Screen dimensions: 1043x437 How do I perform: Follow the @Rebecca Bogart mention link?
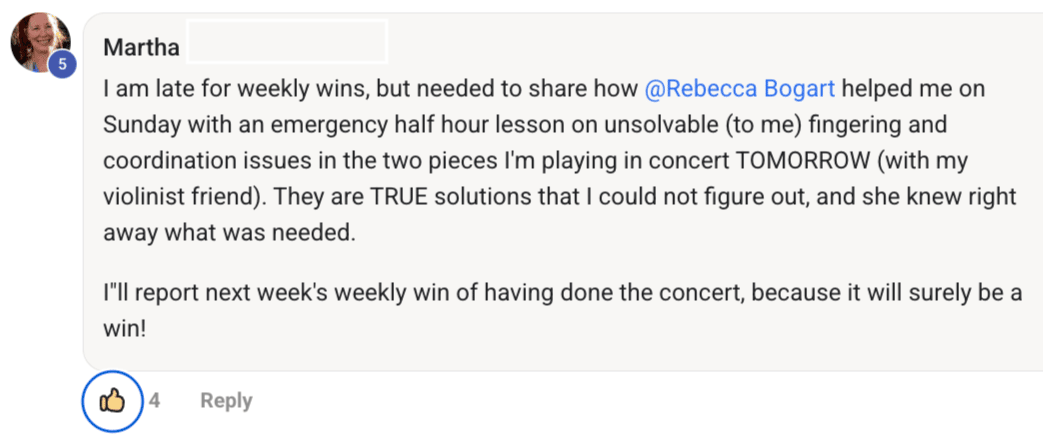pos(741,89)
